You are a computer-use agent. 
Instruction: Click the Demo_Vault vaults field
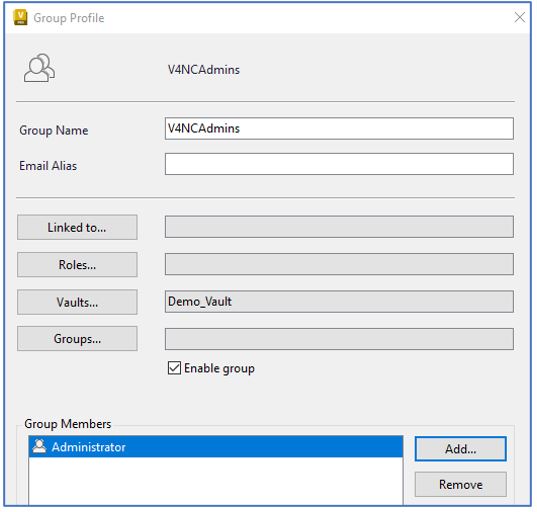tap(339, 302)
